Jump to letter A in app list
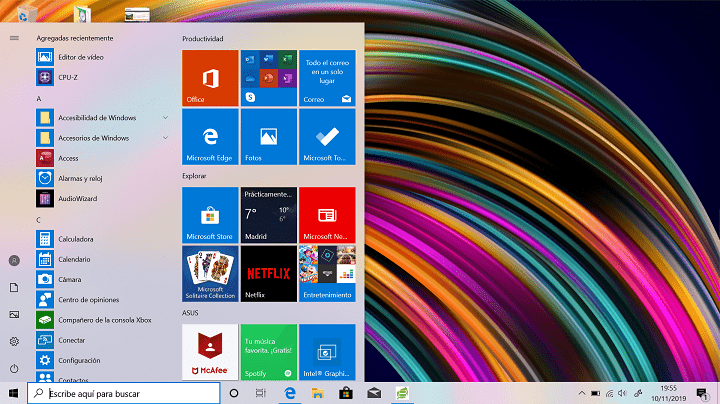This screenshot has width=720, height=404. point(39,99)
